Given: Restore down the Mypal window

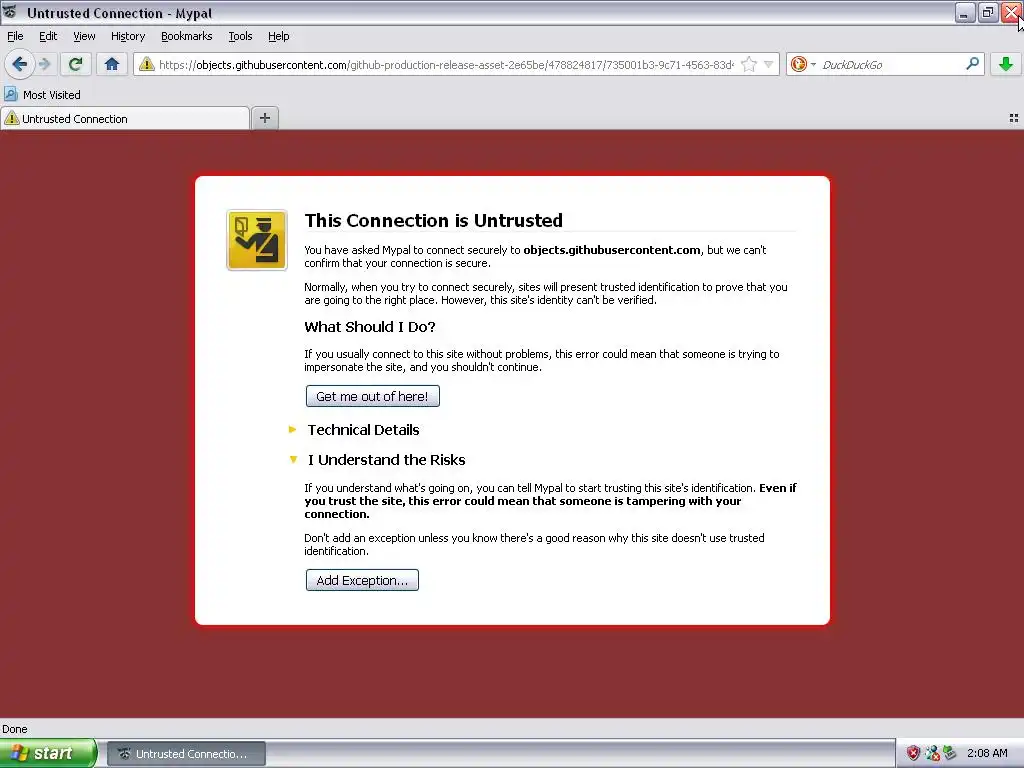Looking at the screenshot, I should click(988, 12).
